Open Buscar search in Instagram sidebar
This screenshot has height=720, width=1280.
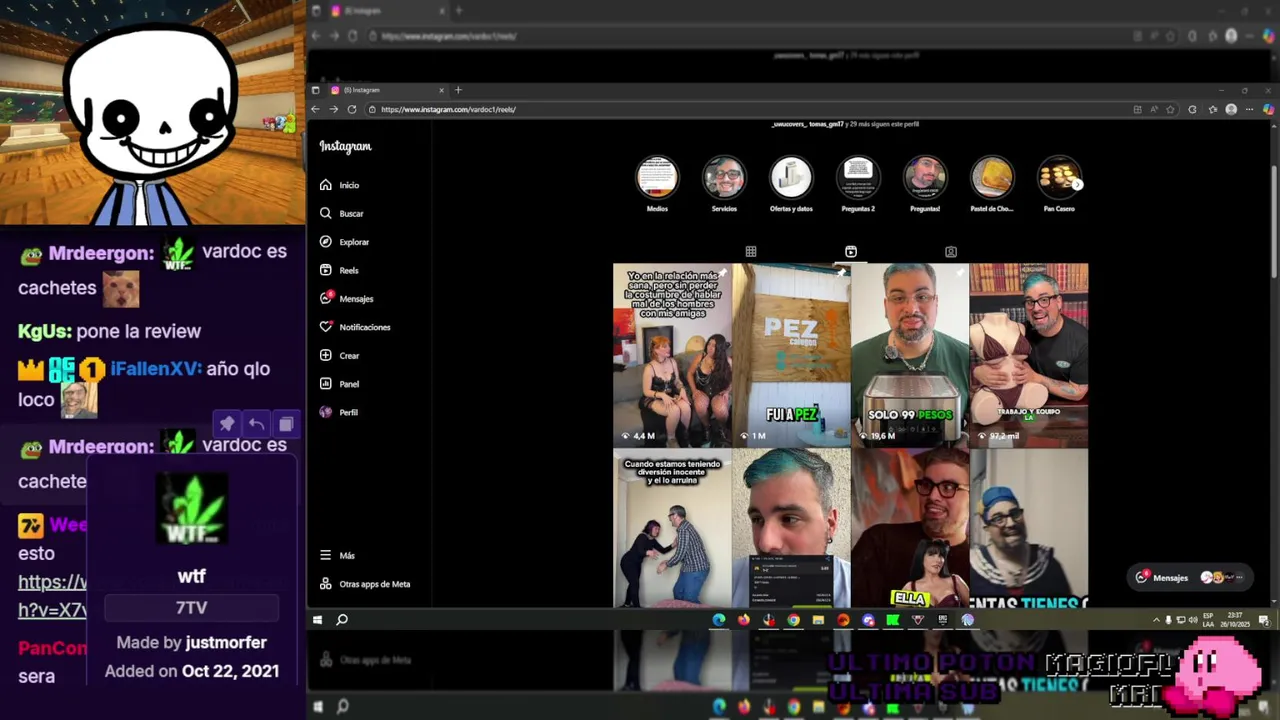pos(341,213)
